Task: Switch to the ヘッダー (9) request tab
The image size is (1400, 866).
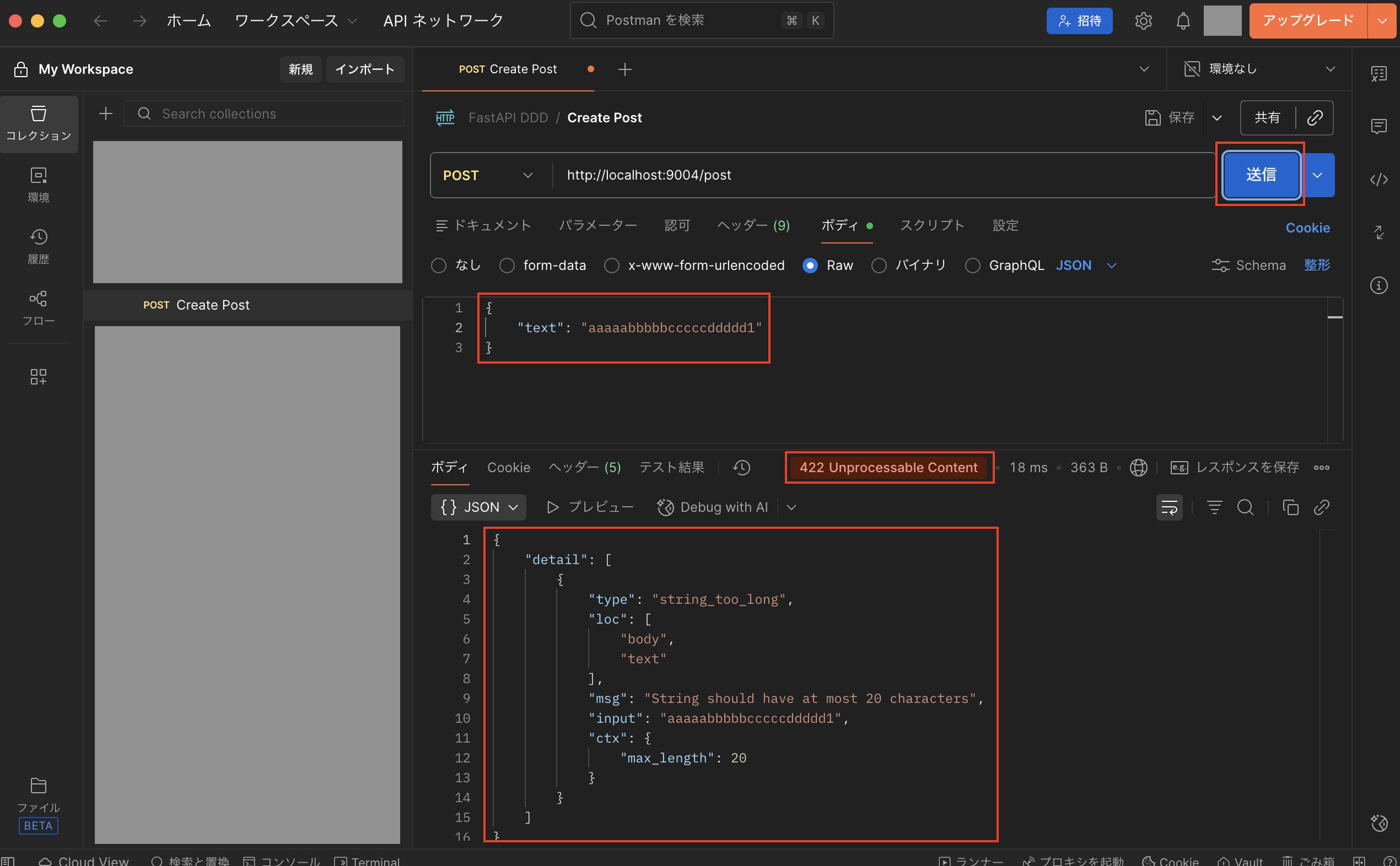Action: [753, 226]
